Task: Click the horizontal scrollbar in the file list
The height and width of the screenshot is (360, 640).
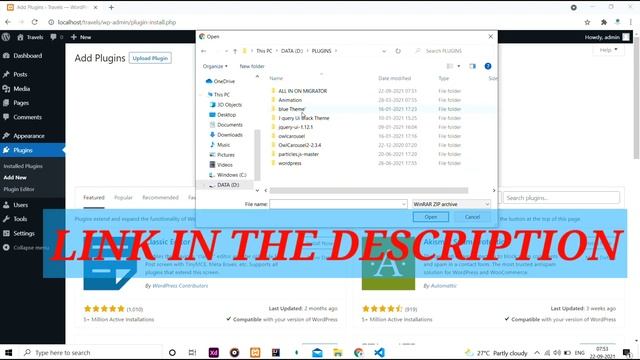Action: coord(369,191)
